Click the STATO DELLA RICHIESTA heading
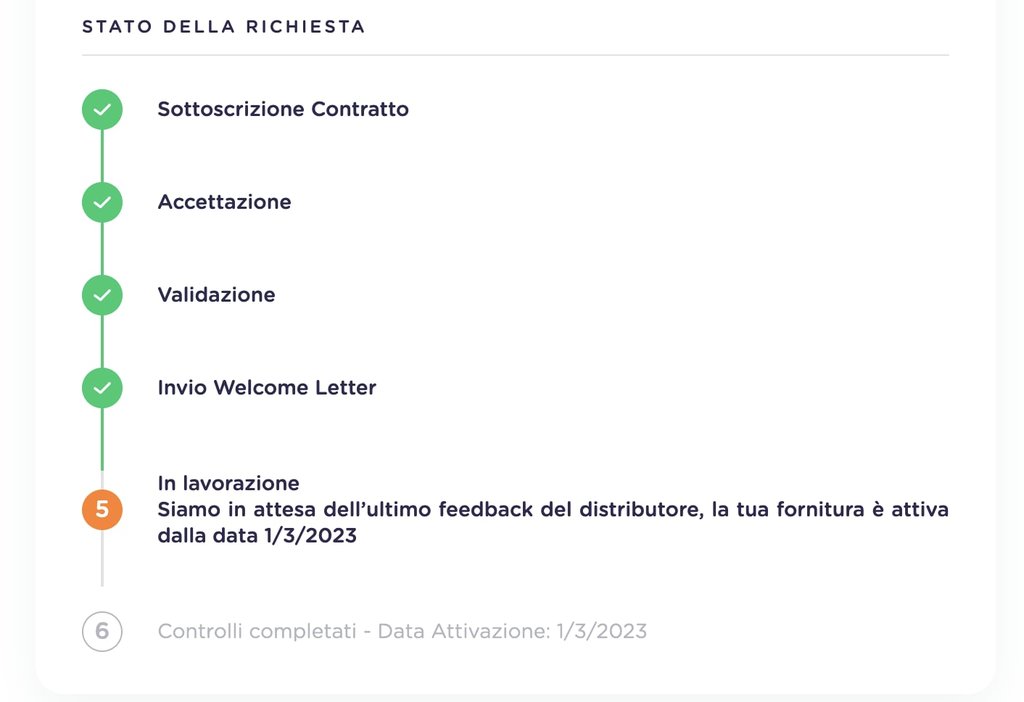The width and height of the screenshot is (1024, 702). (x=224, y=27)
